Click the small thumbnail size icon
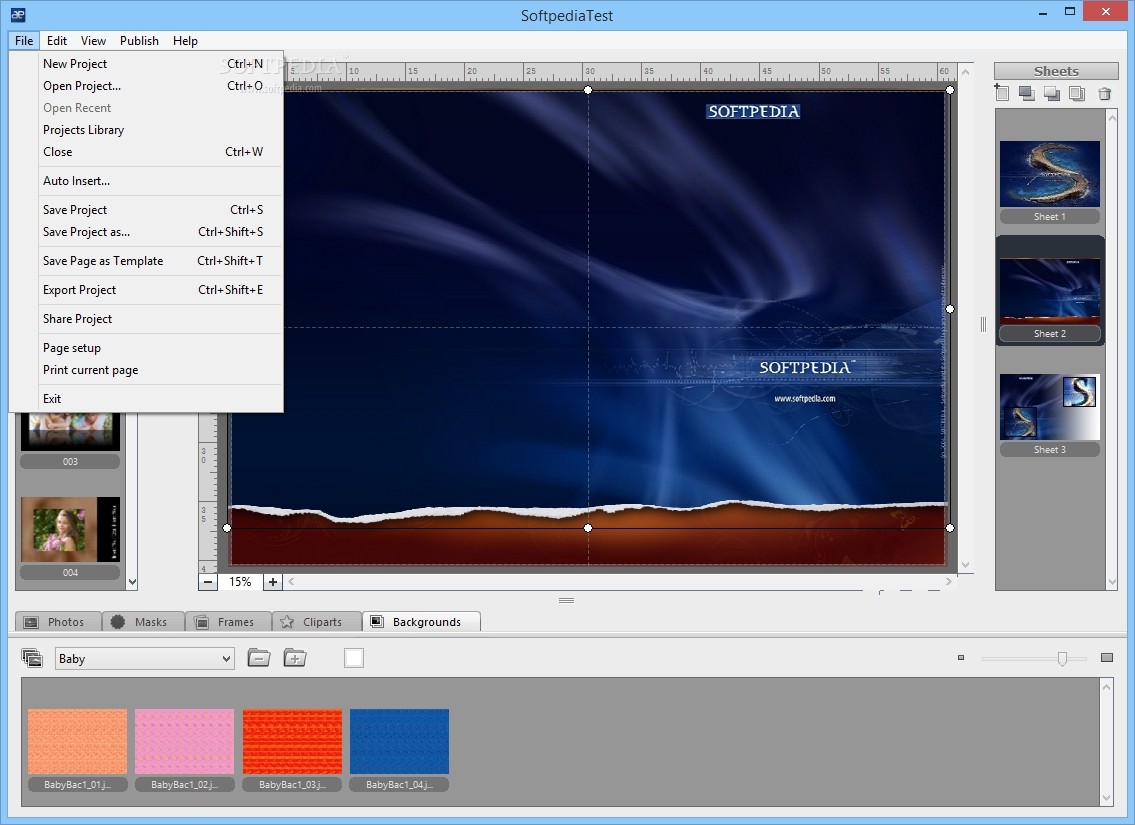 click(961, 658)
